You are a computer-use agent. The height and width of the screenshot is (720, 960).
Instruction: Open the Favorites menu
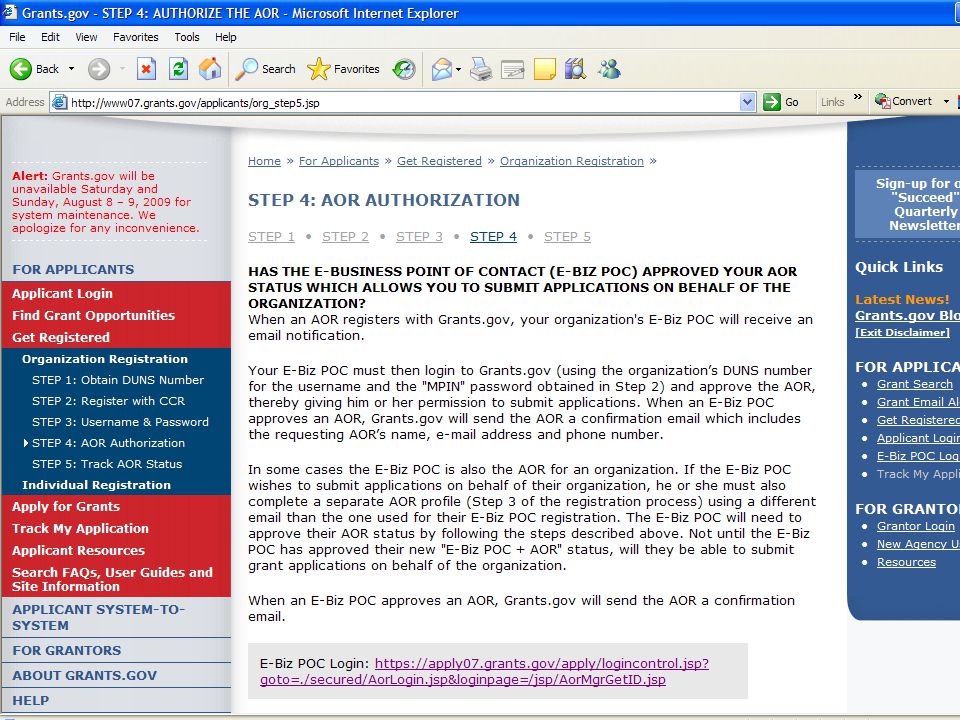[135, 37]
